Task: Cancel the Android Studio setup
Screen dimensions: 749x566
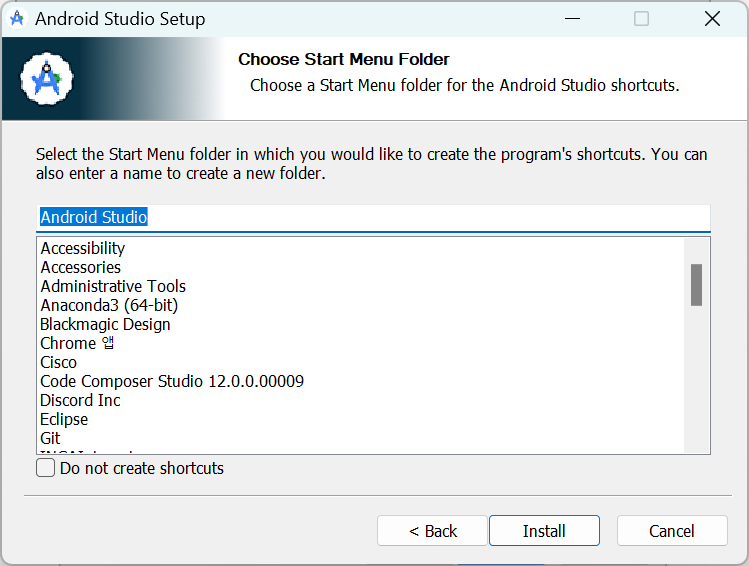Action: point(672,531)
